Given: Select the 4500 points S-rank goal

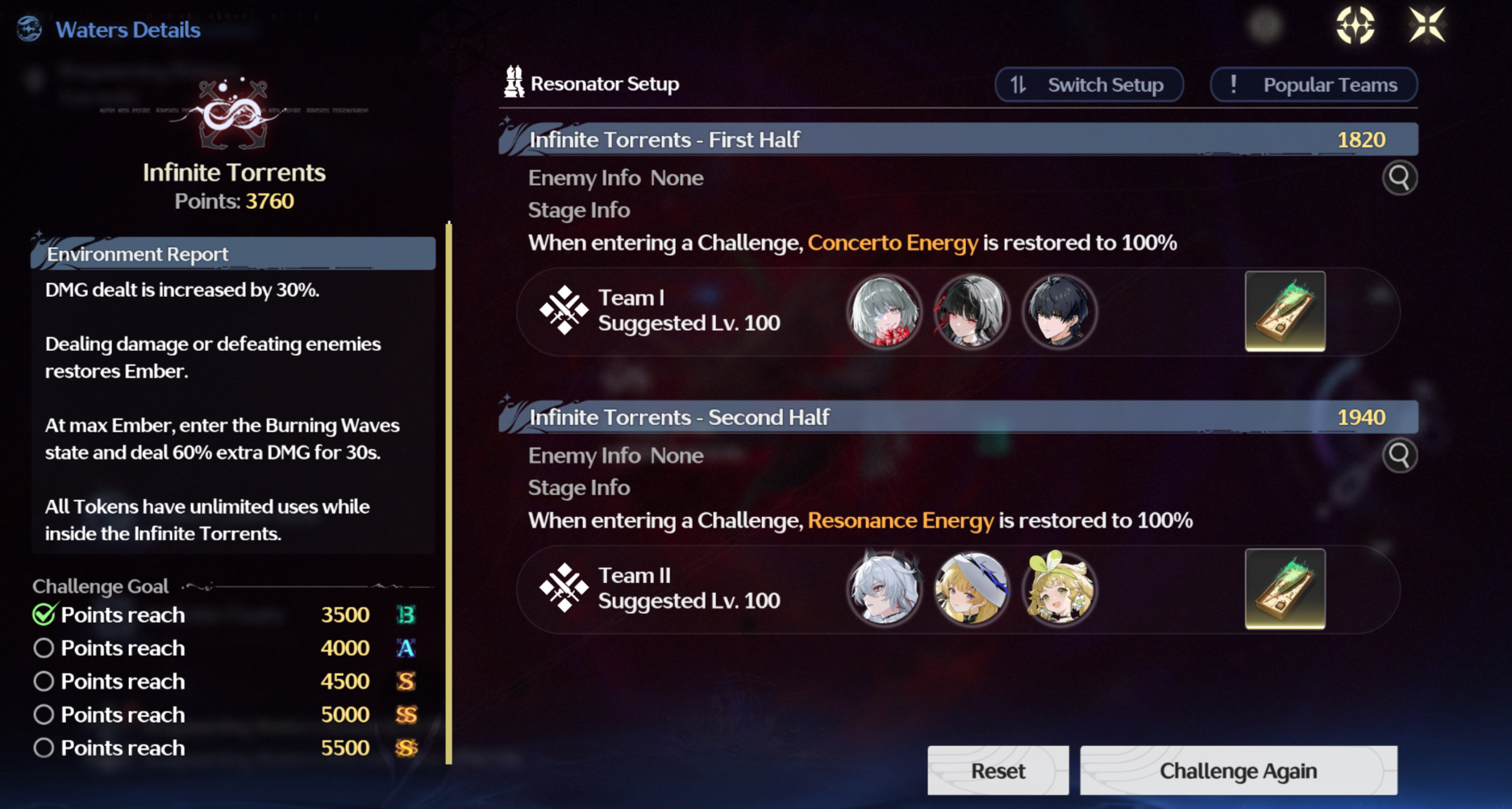Looking at the screenshot, I should coord(225,682).
